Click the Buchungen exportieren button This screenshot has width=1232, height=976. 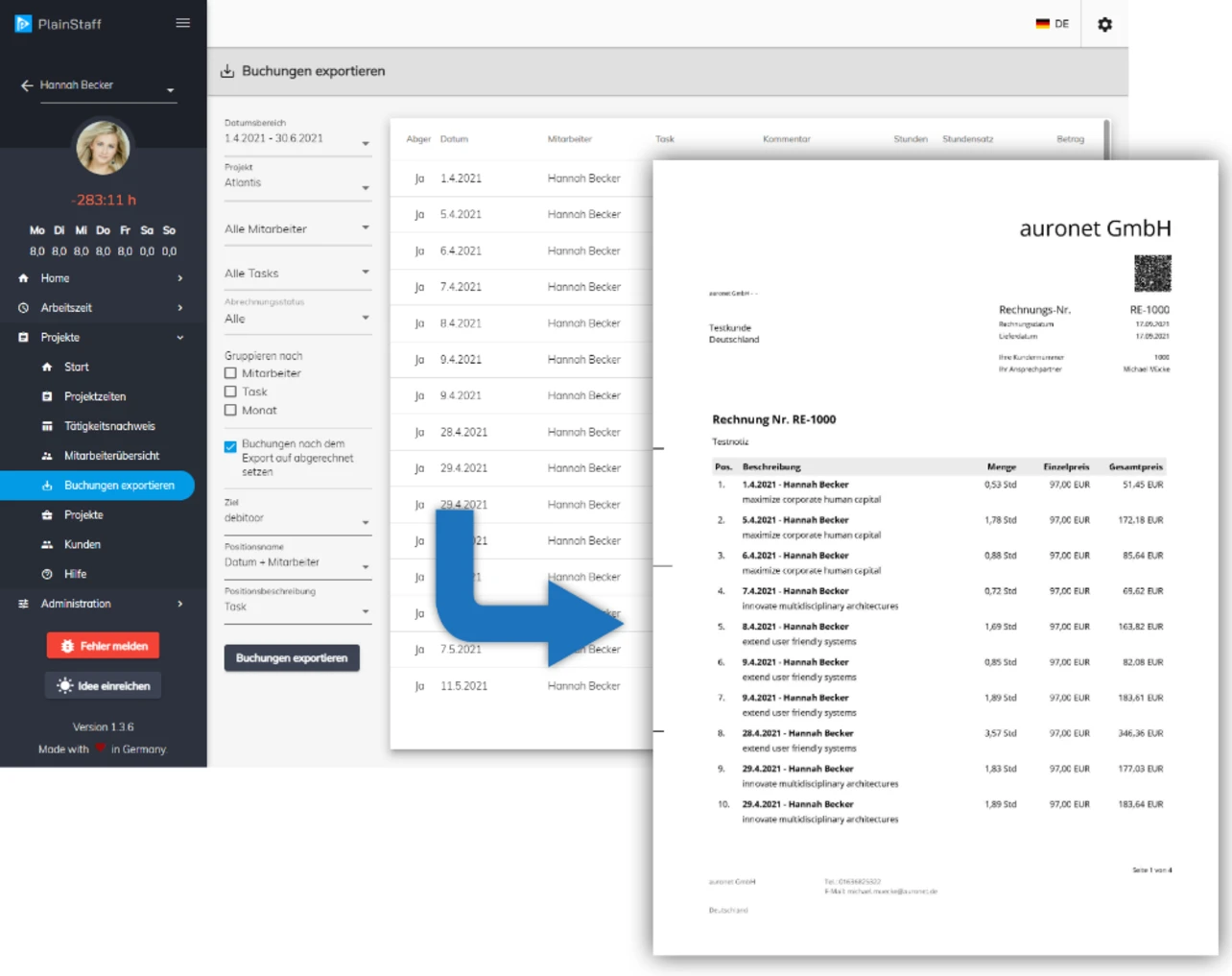point(292,658)
